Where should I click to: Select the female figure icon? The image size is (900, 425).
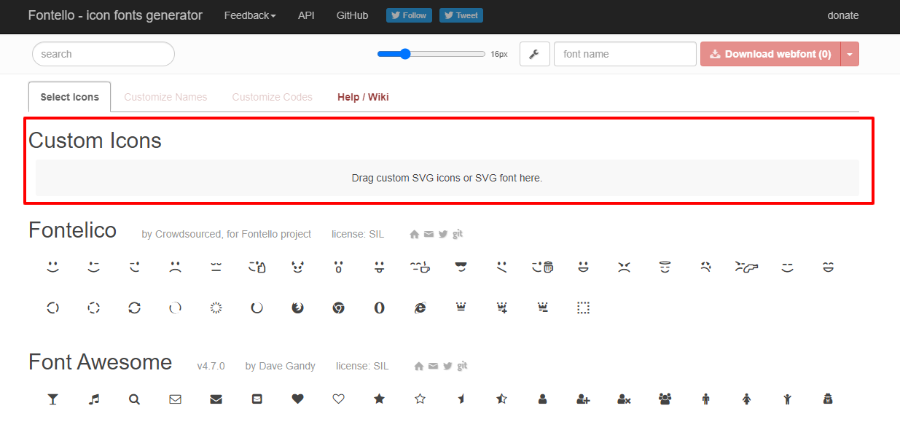[x=746, y=399]
